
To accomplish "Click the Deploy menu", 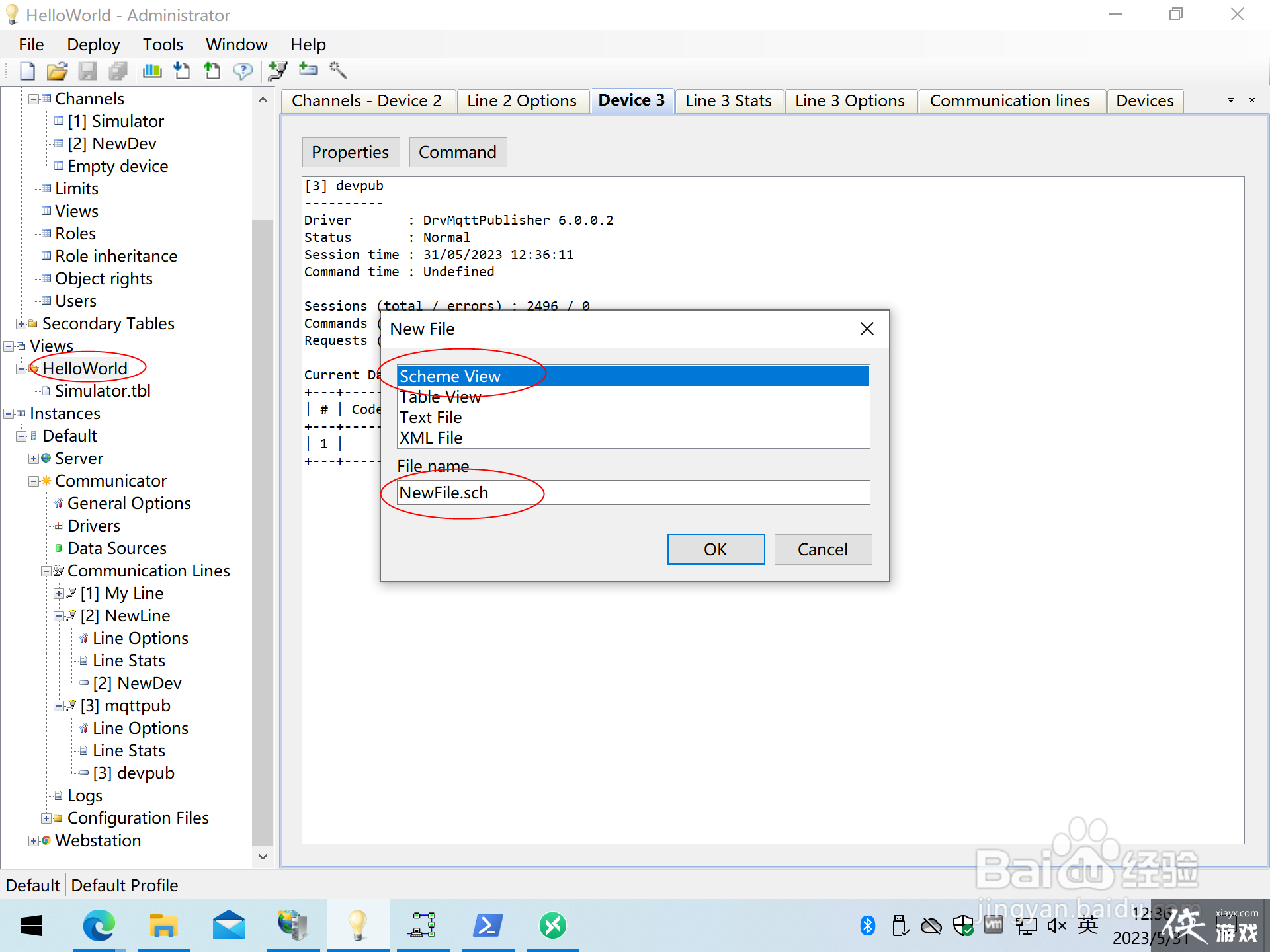I will click(92, 45).
